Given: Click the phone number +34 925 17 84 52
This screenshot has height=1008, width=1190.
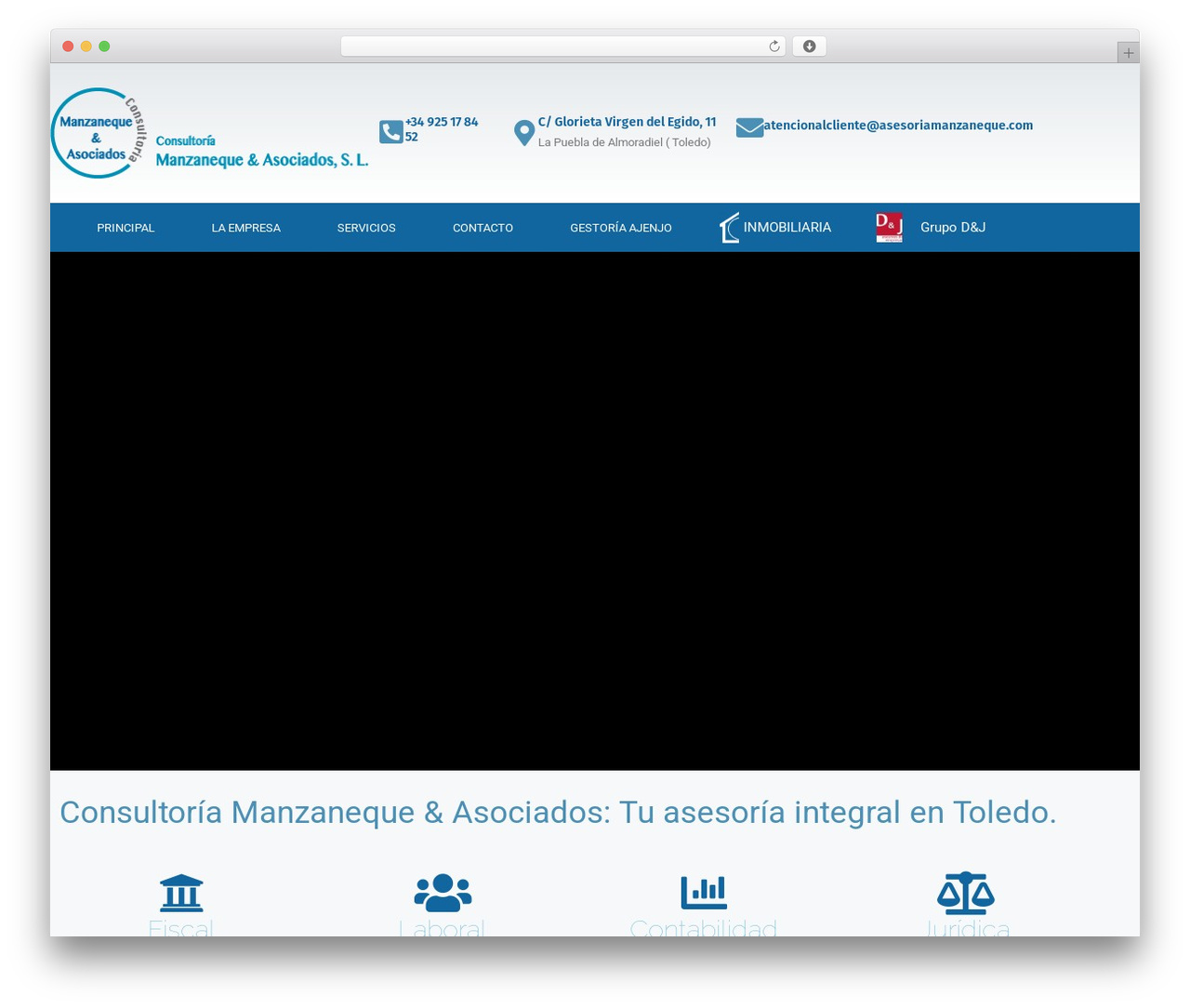Looking at the screenshot, I should [442, 129].
